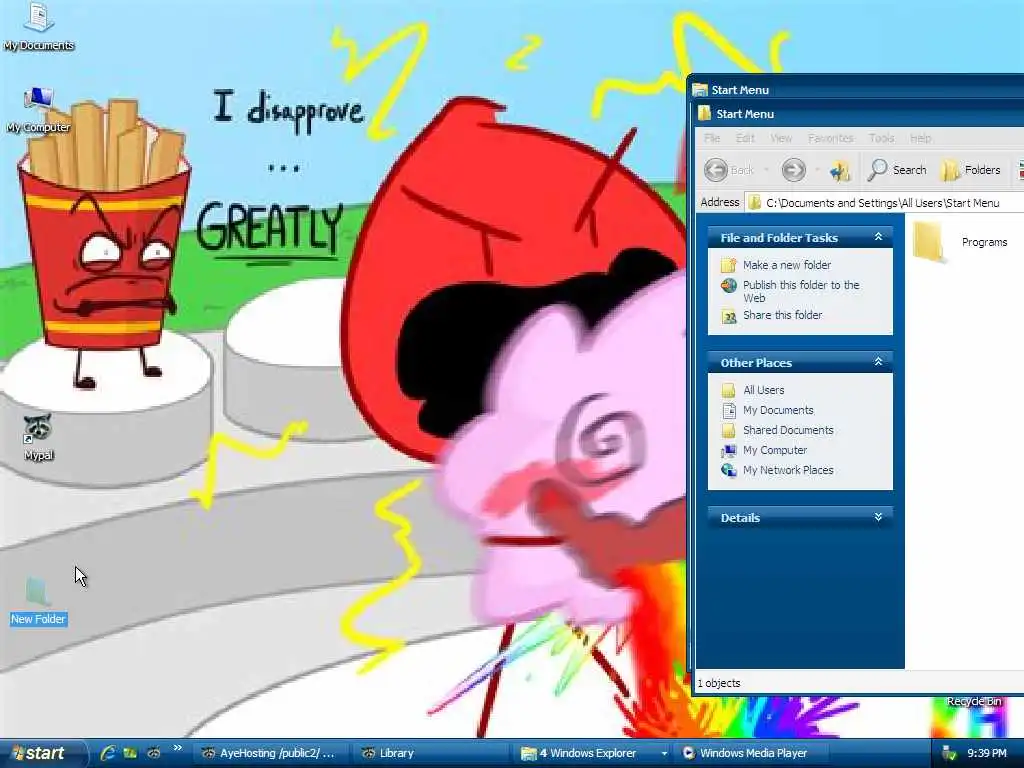Select the New Folder desktop icon
This screenshot has height=768, width=1024.
(x=38, y=601)
